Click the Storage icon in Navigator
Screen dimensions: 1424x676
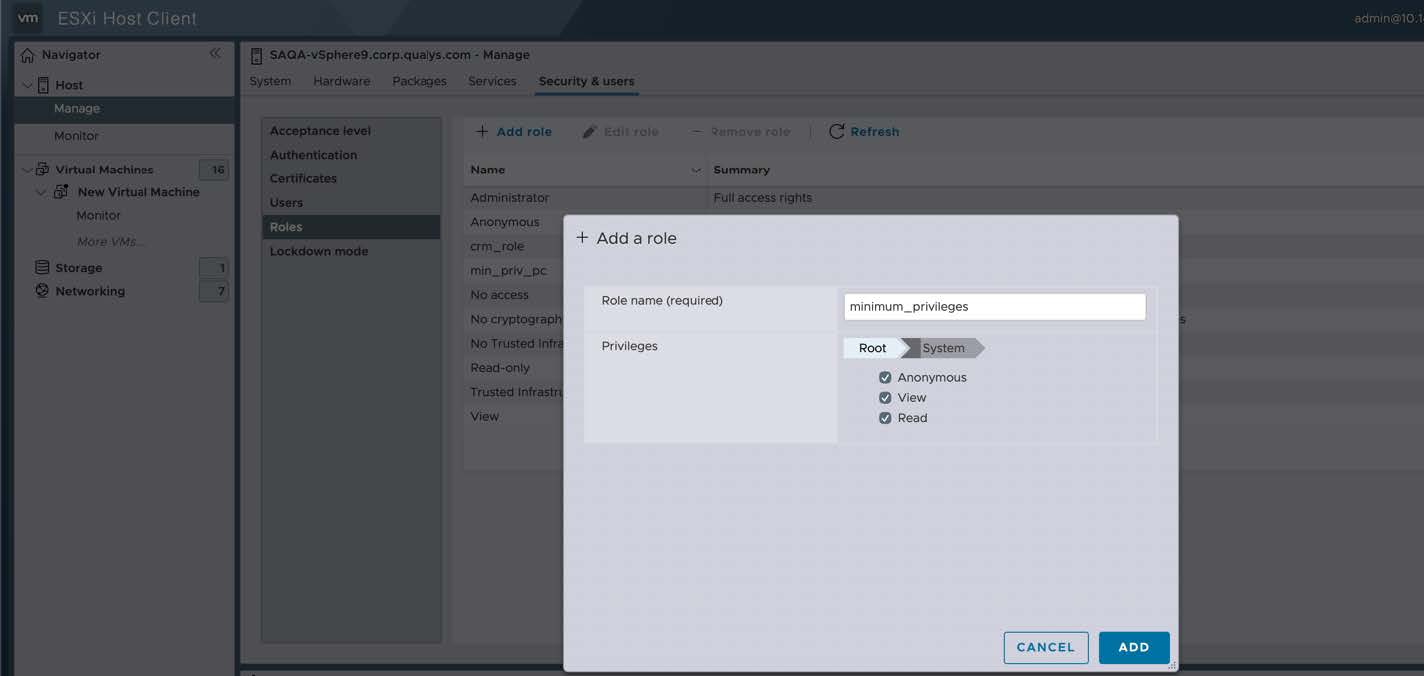(42, 268)
